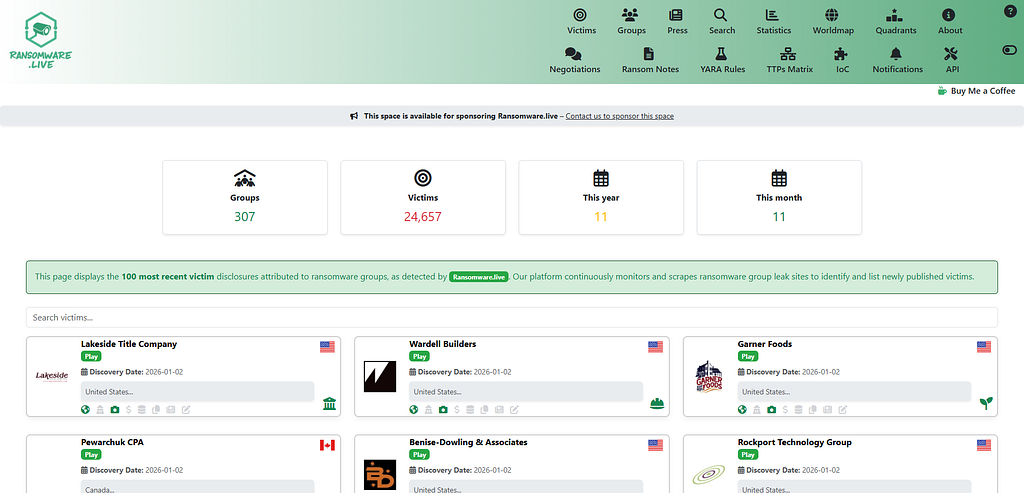Viewport: 1024px width, 493px height.
Task: Click the camera icon on the Garner Foods card
Action: pyautogui.click(x=772, y=410)
